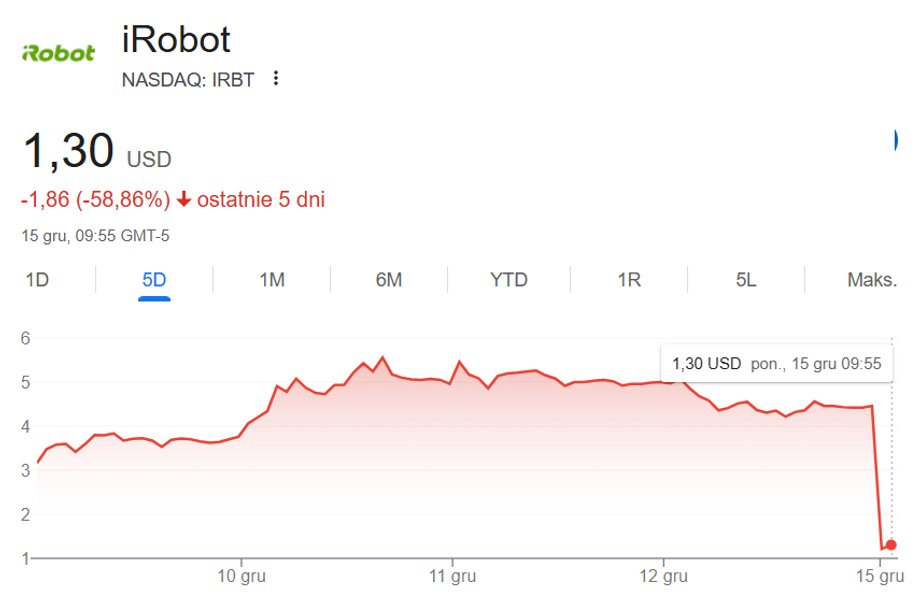920x603 pixels.
Task: Switch to the 1M chart range
Action: pos(271,280)
